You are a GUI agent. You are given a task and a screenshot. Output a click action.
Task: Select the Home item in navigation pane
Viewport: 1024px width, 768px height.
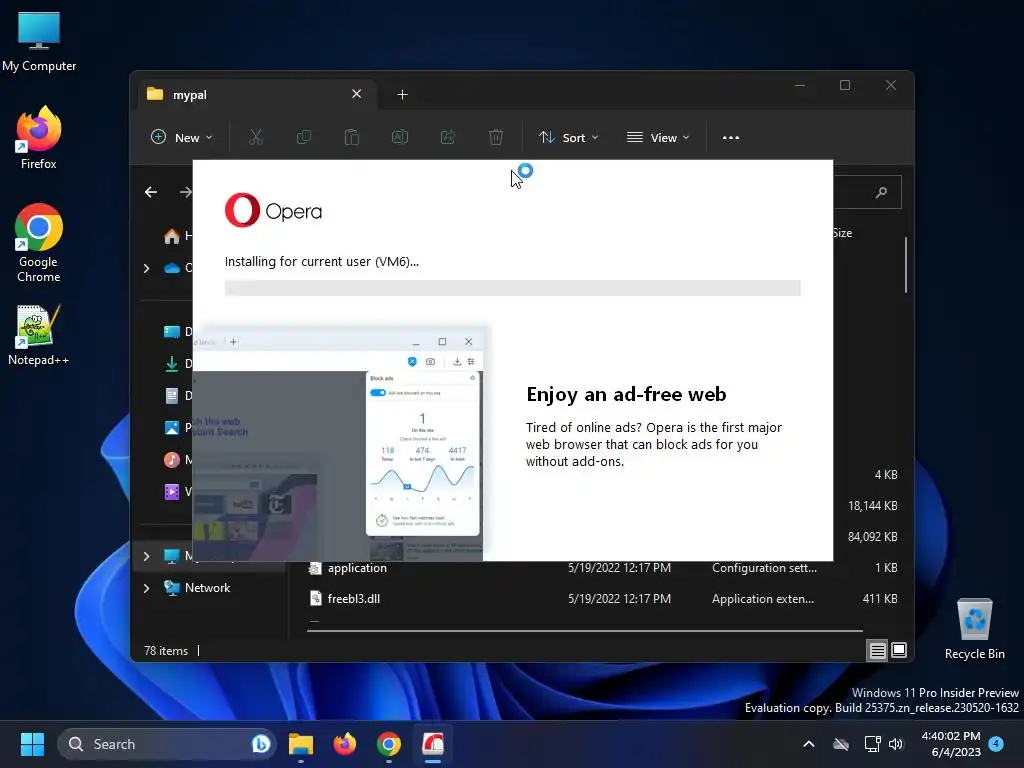click(x=178, y=236)
